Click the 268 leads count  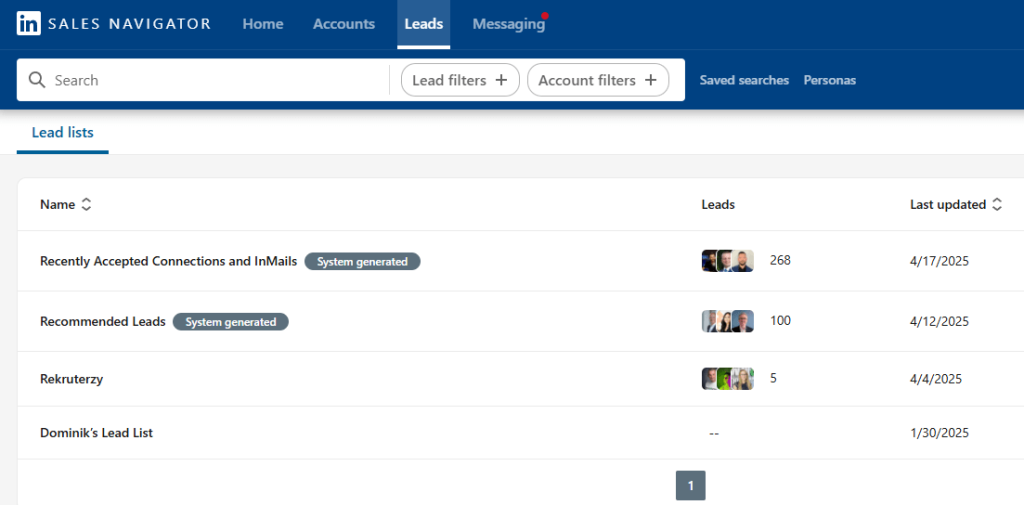pyautogui.click(x=780, y=261)
